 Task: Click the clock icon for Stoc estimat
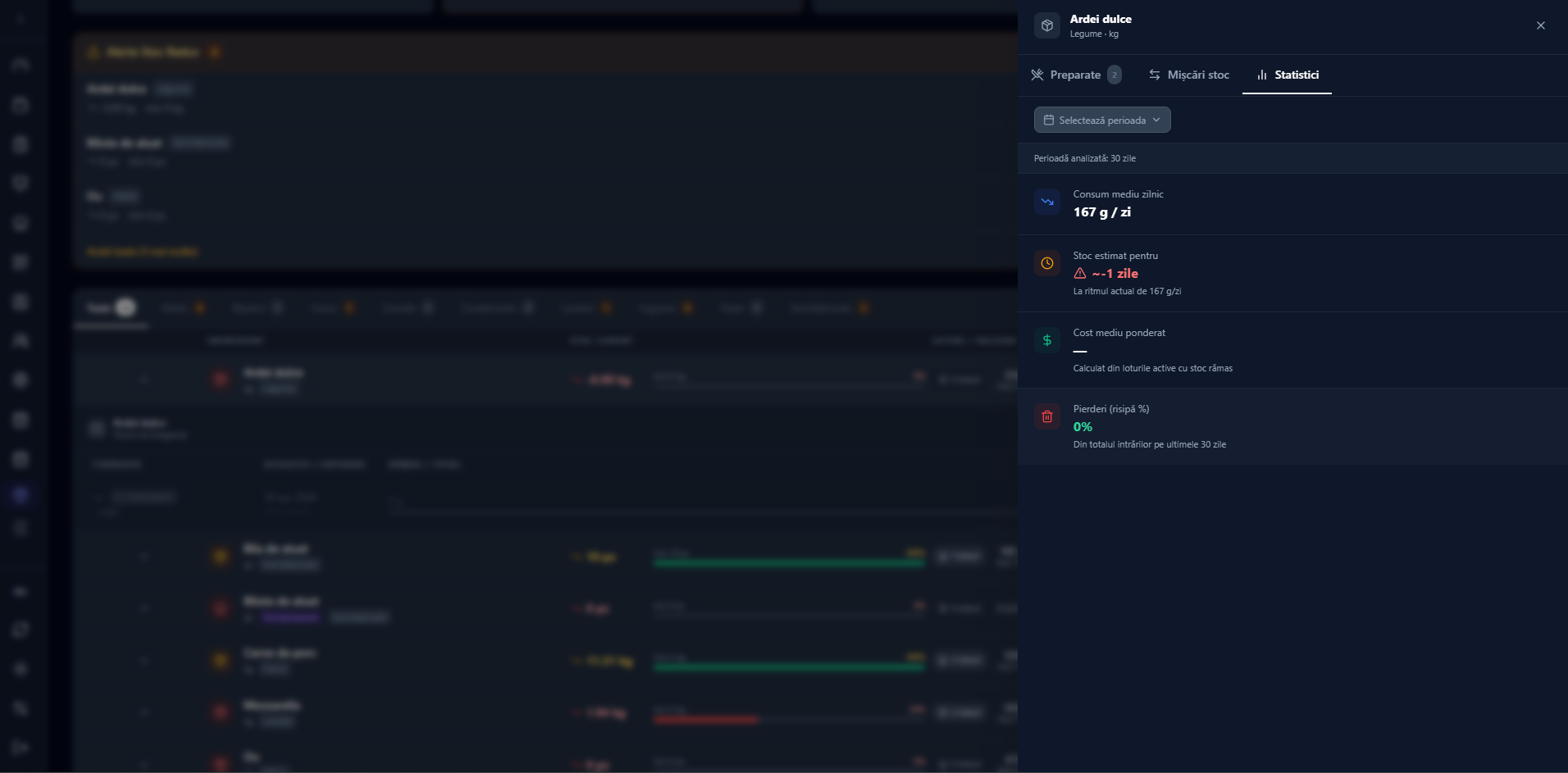coord(1047,263)
